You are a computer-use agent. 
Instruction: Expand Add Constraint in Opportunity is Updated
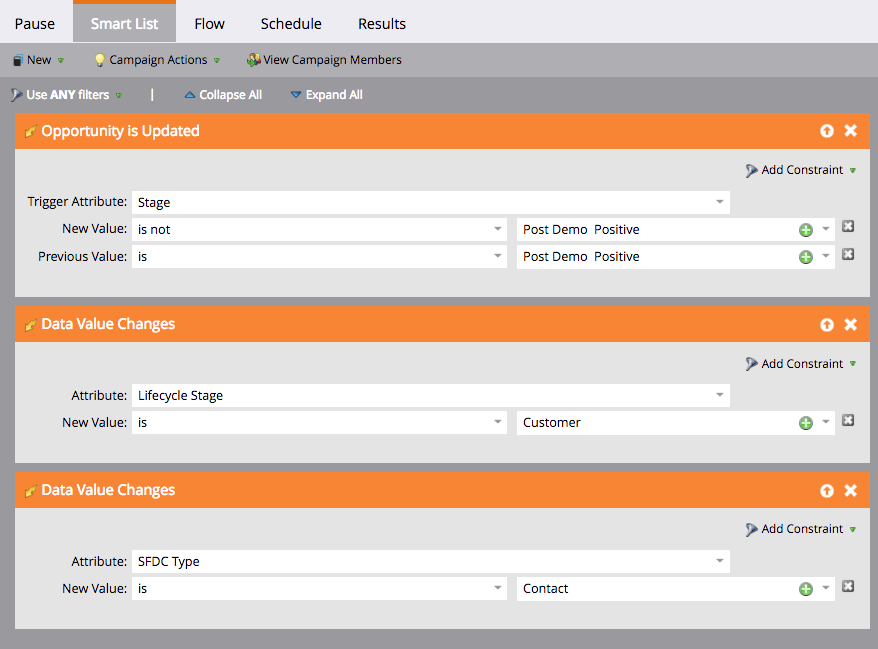tap(801, 170)
